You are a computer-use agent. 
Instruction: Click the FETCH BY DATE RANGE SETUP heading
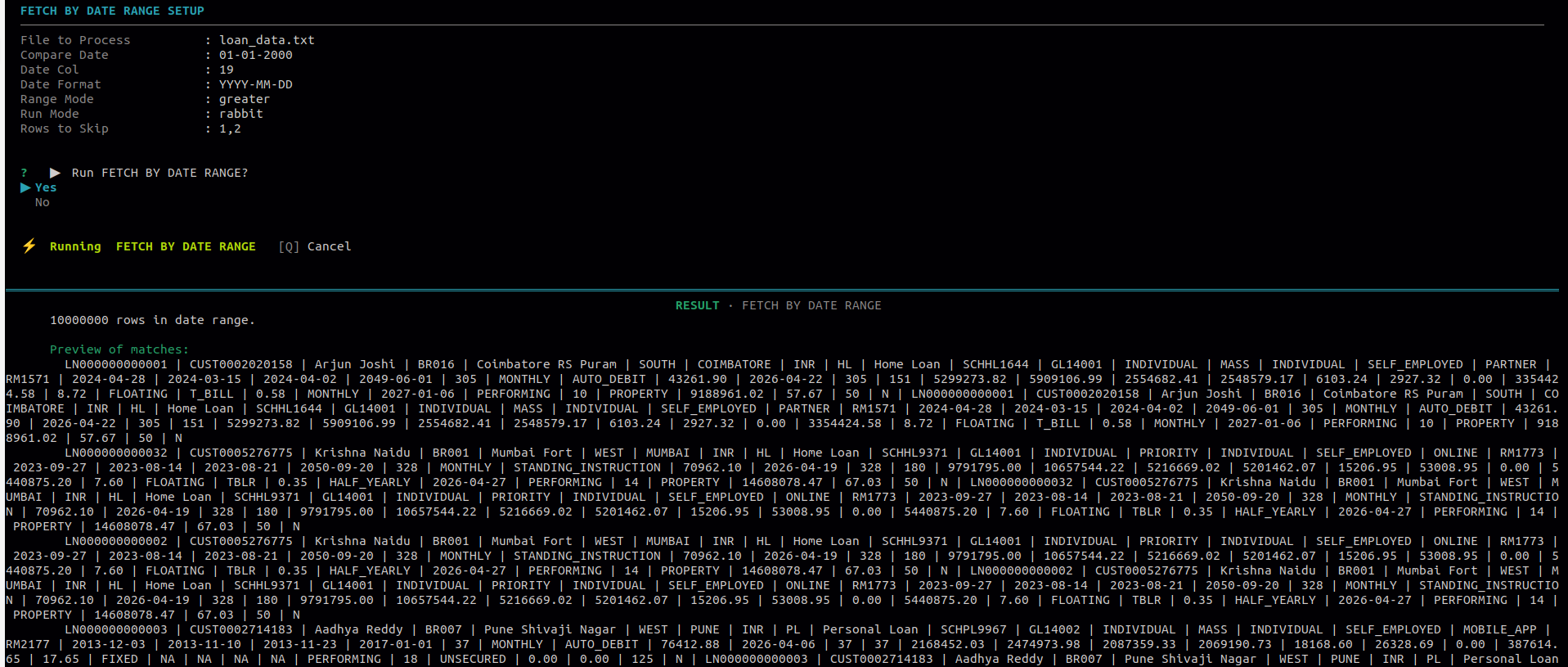[x=112, y=11]
